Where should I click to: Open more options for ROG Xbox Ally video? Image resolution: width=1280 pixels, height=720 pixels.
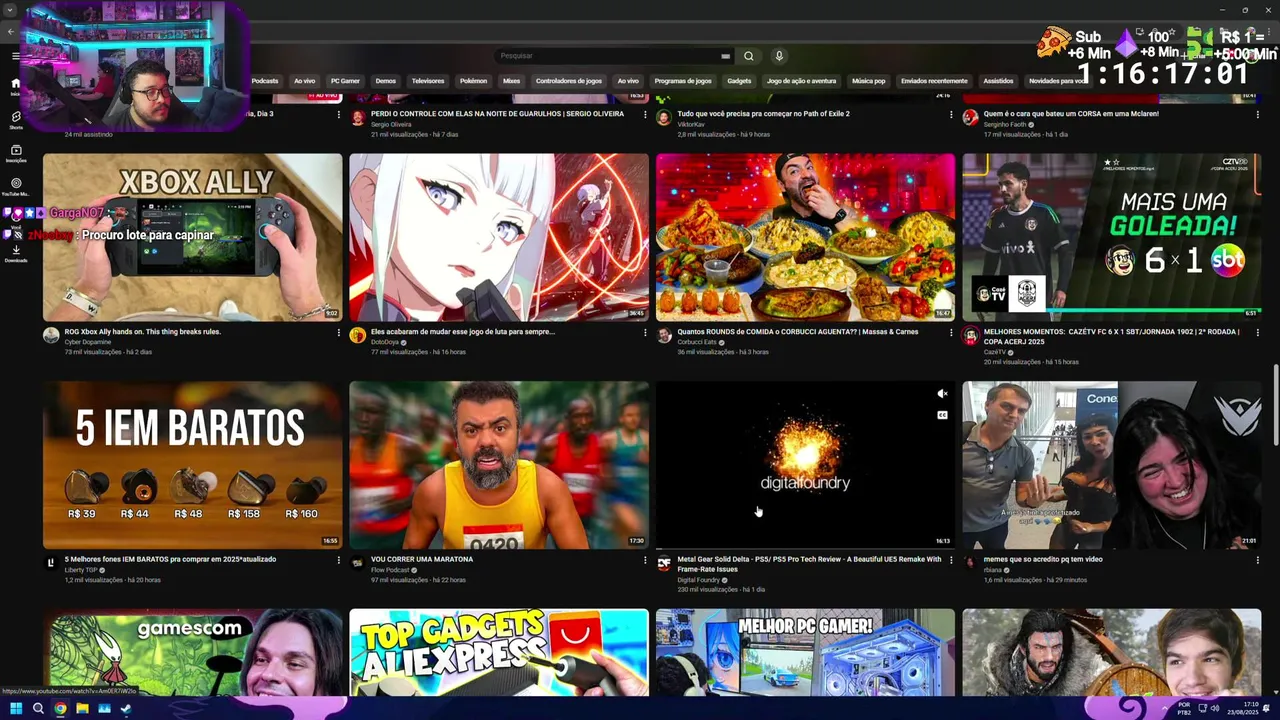(338, 332)
